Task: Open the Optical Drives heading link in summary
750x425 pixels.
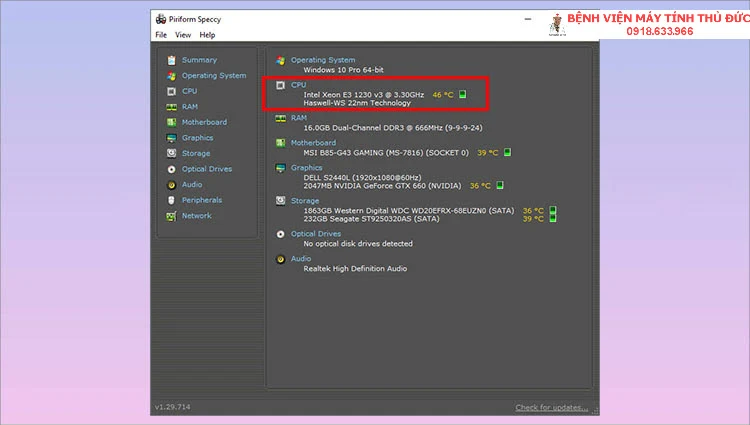Action: (x=316, y=234)
